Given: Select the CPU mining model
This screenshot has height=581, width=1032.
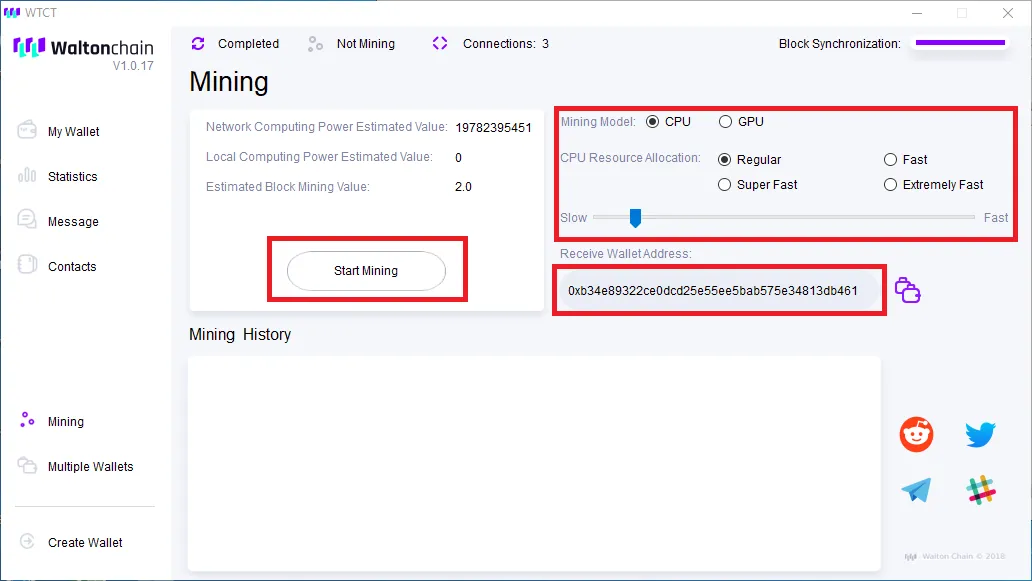Looking at the screenshot, I should [652, 122].
